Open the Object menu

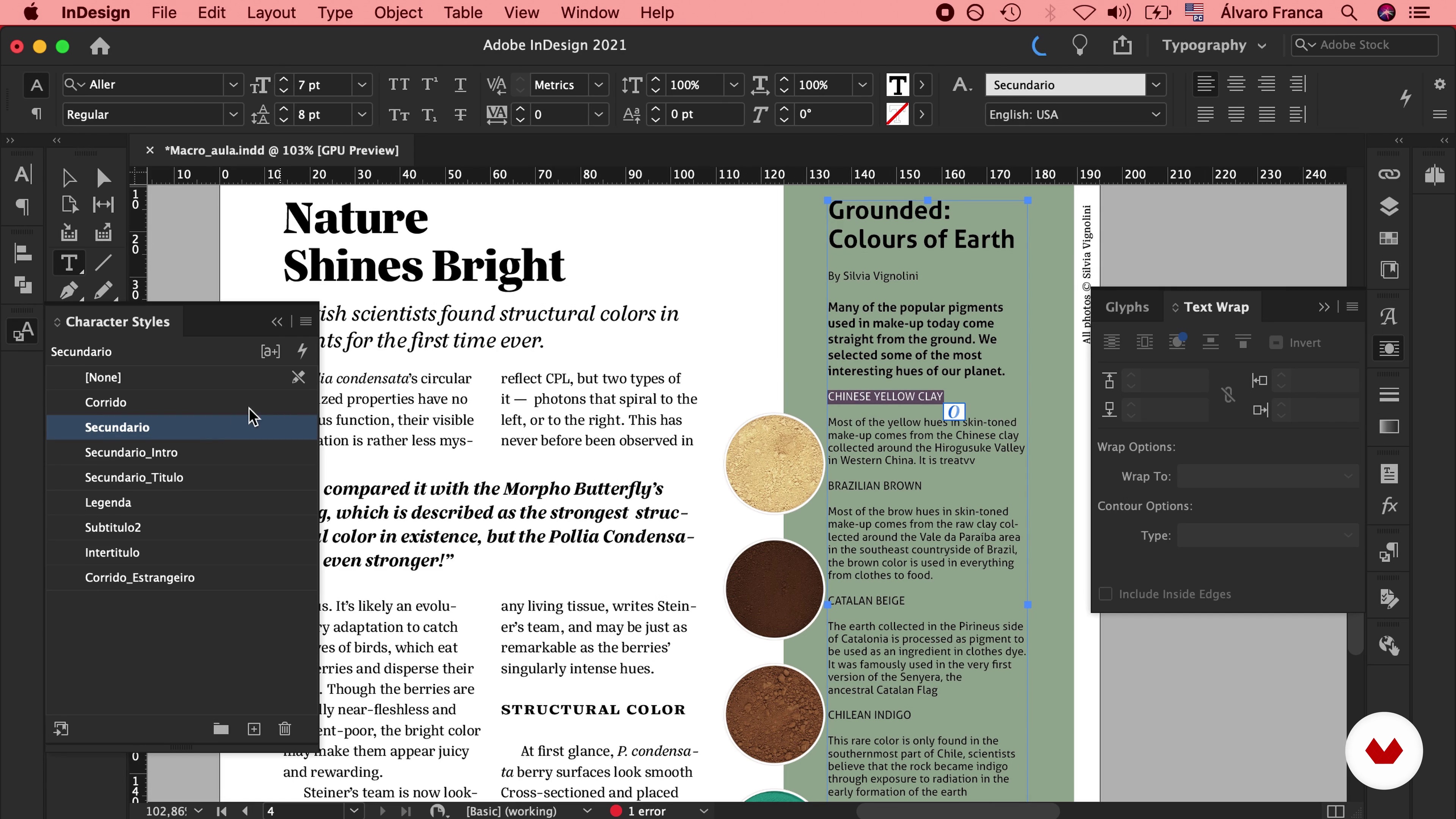(398, 13)
